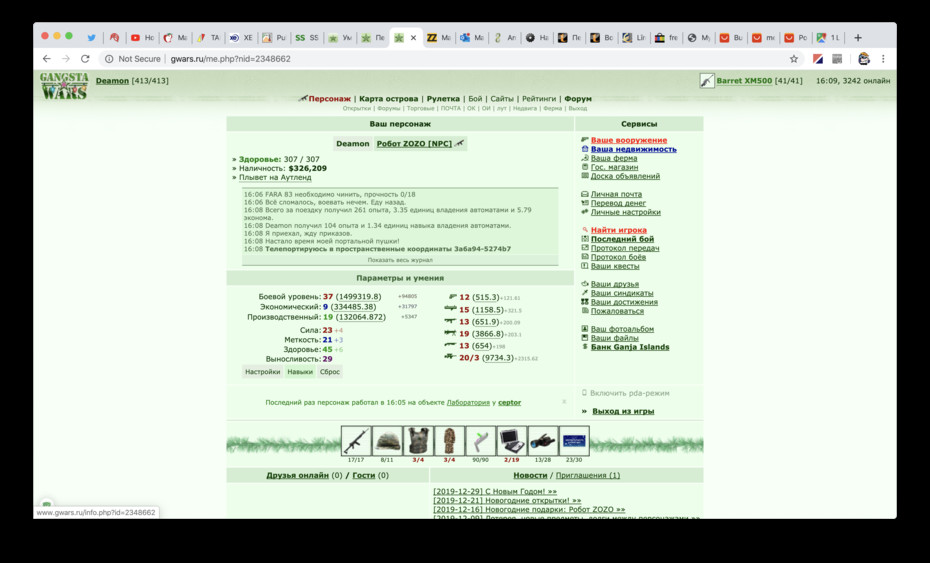The height and width of the screenshot is (563, 930).
Task: Open Ваши друзья link
Action: [614, 284]
